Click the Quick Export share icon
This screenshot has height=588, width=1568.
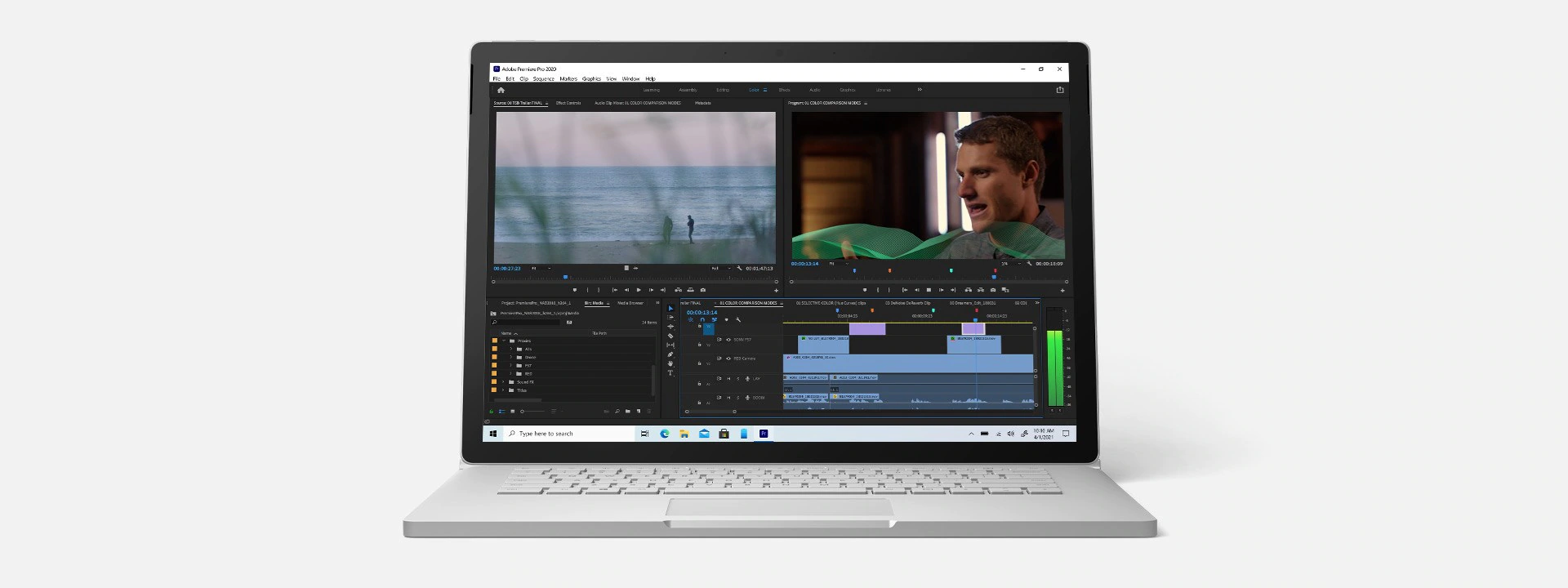pyautogui.click(x=1060, y=90)
